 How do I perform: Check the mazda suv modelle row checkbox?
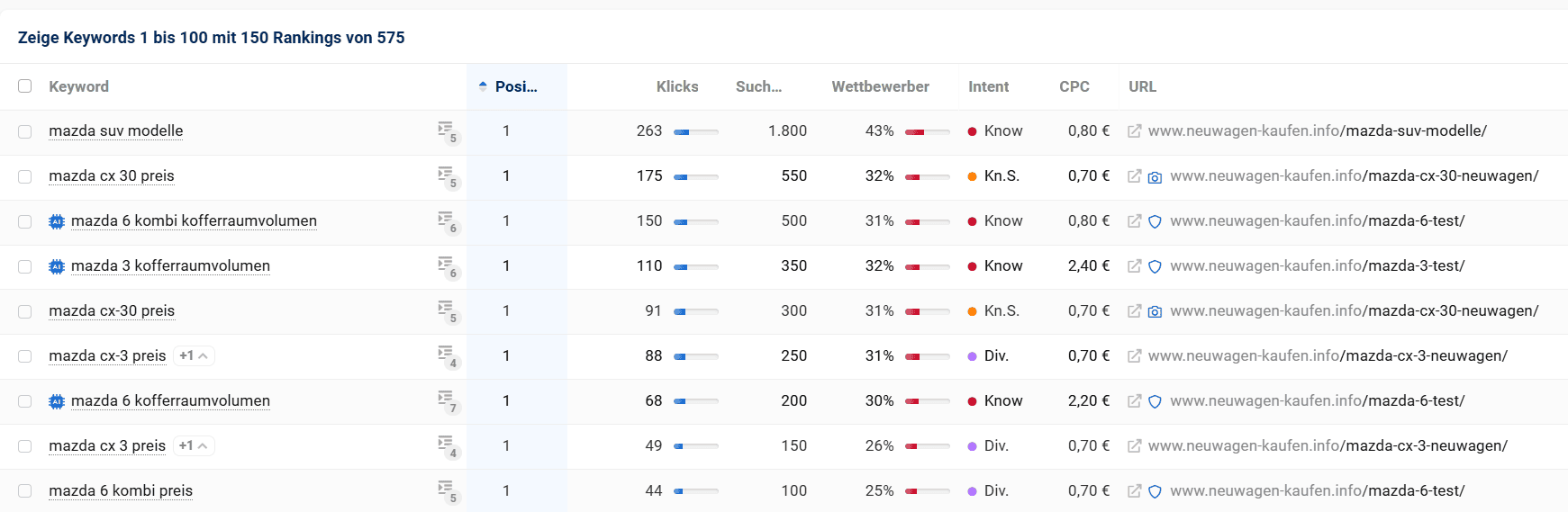click(25, 131)
